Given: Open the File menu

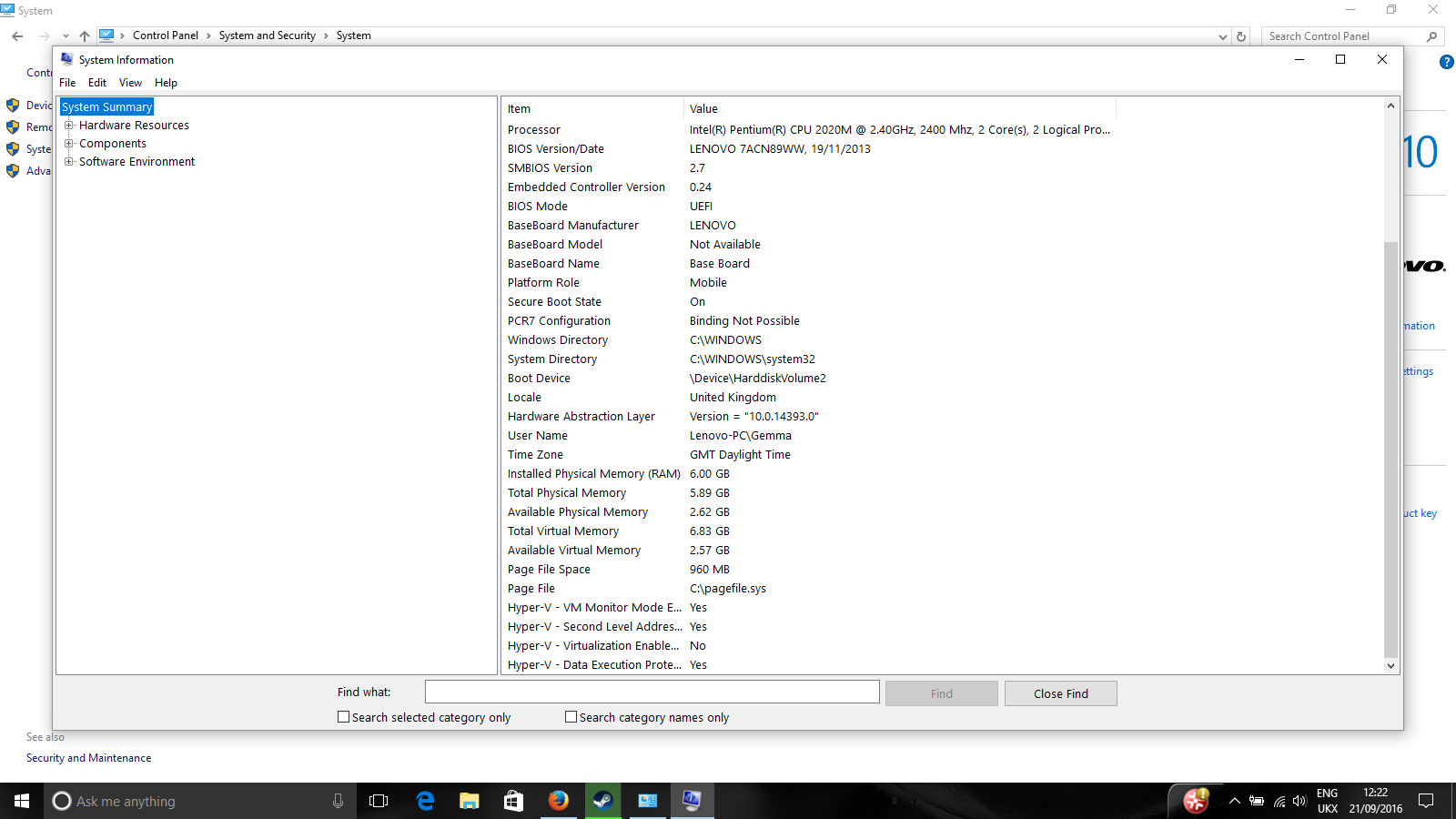Looking at the screenshot, I should 67,83.
